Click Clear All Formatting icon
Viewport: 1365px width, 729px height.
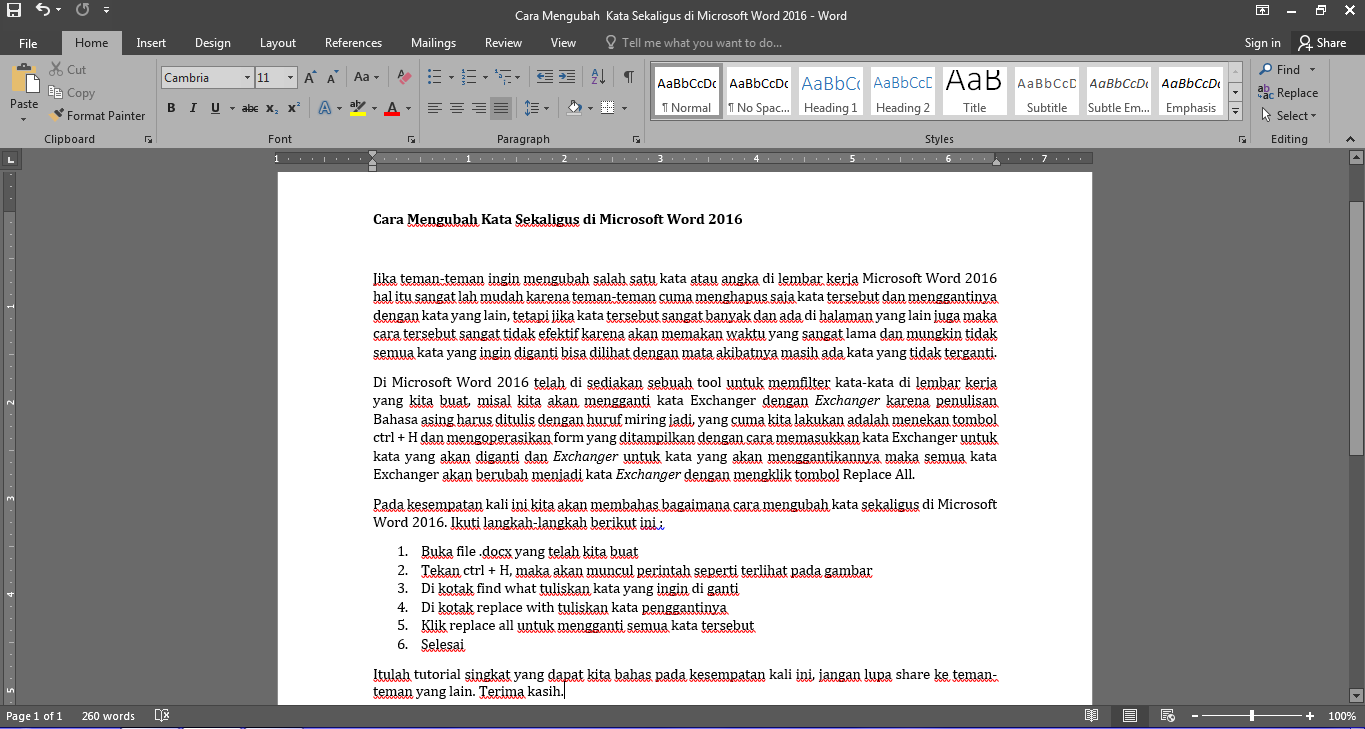pyautogui.click(x=404, y=77)
